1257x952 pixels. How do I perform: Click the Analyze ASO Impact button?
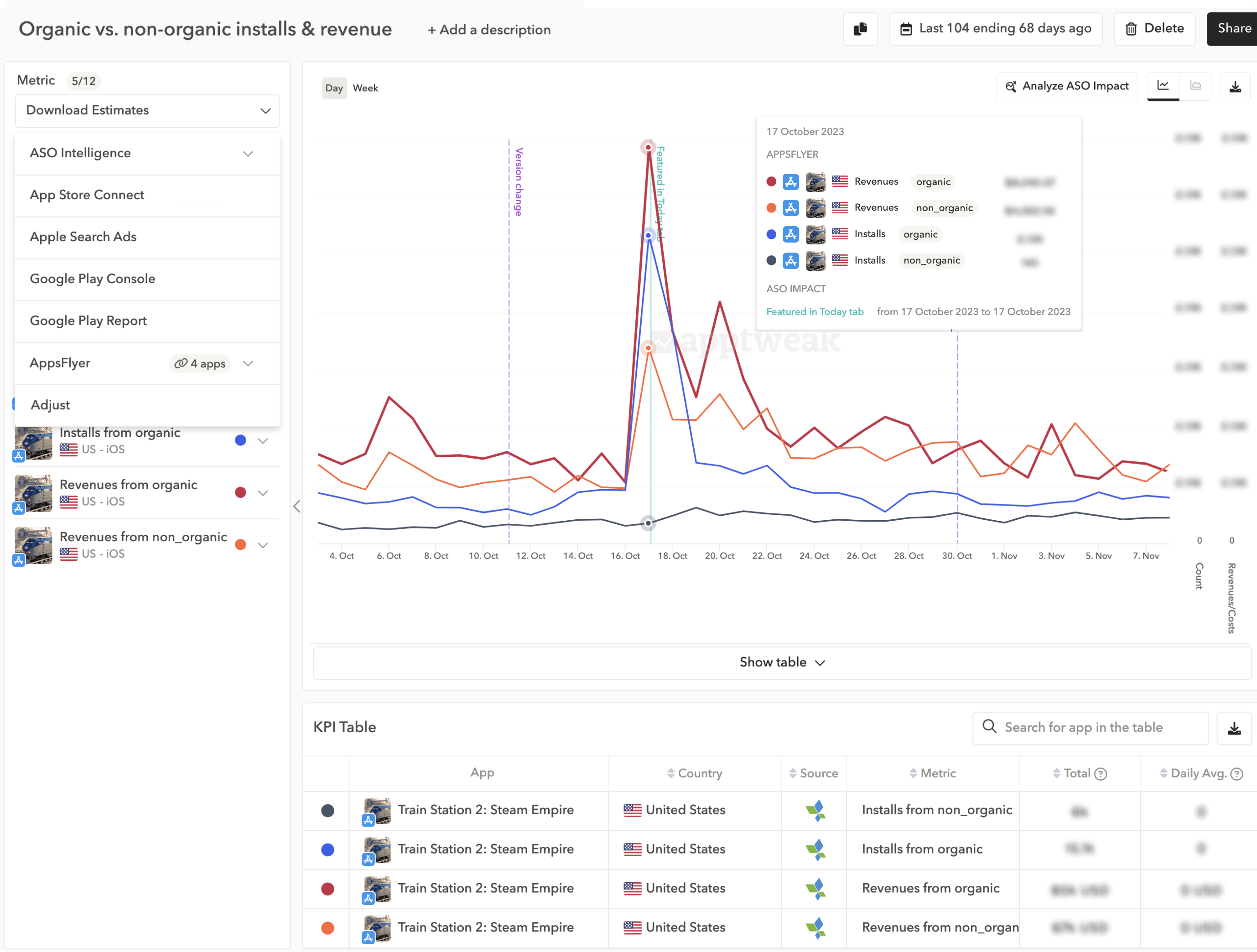click(x=1067, y=86)
